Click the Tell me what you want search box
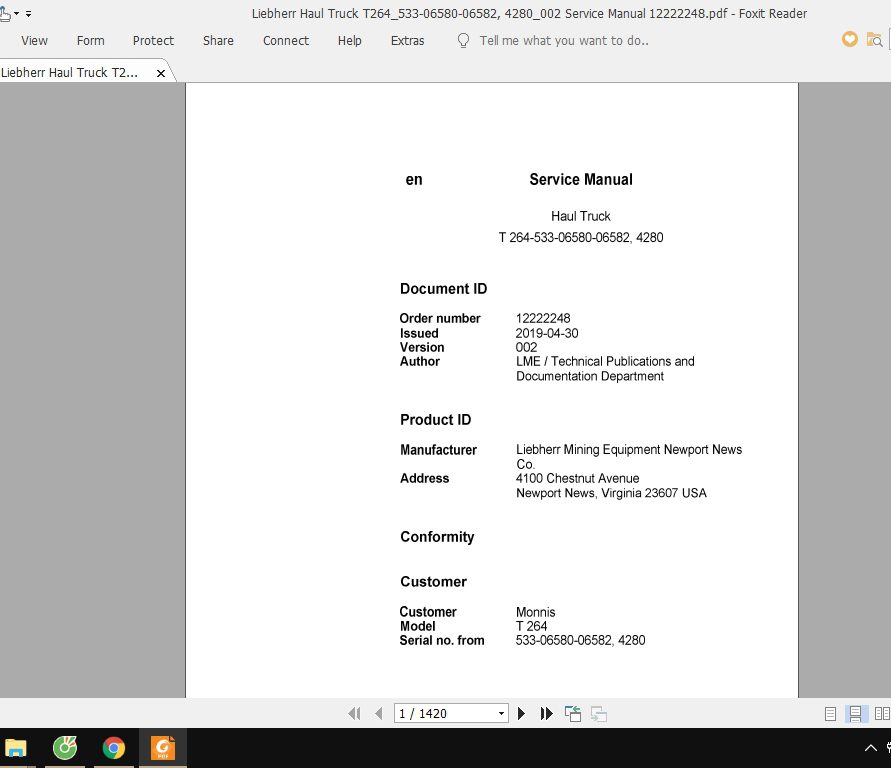Viewport: 891px width, 768px height. point(564,41)
